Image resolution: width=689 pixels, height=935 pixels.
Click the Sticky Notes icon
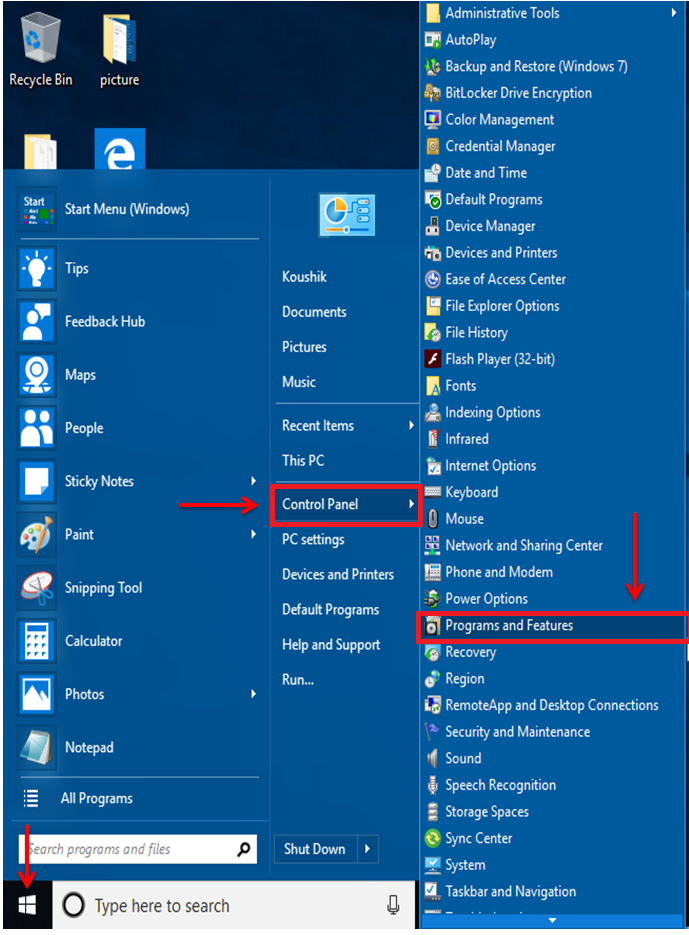click(x=37, y=481)
